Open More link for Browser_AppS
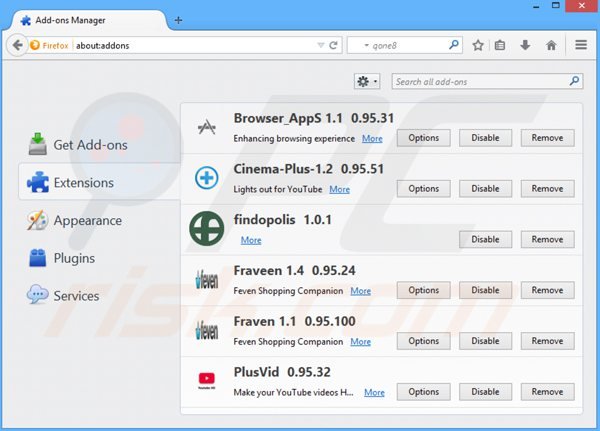The image size is (600, 431). tap(372, 139)
